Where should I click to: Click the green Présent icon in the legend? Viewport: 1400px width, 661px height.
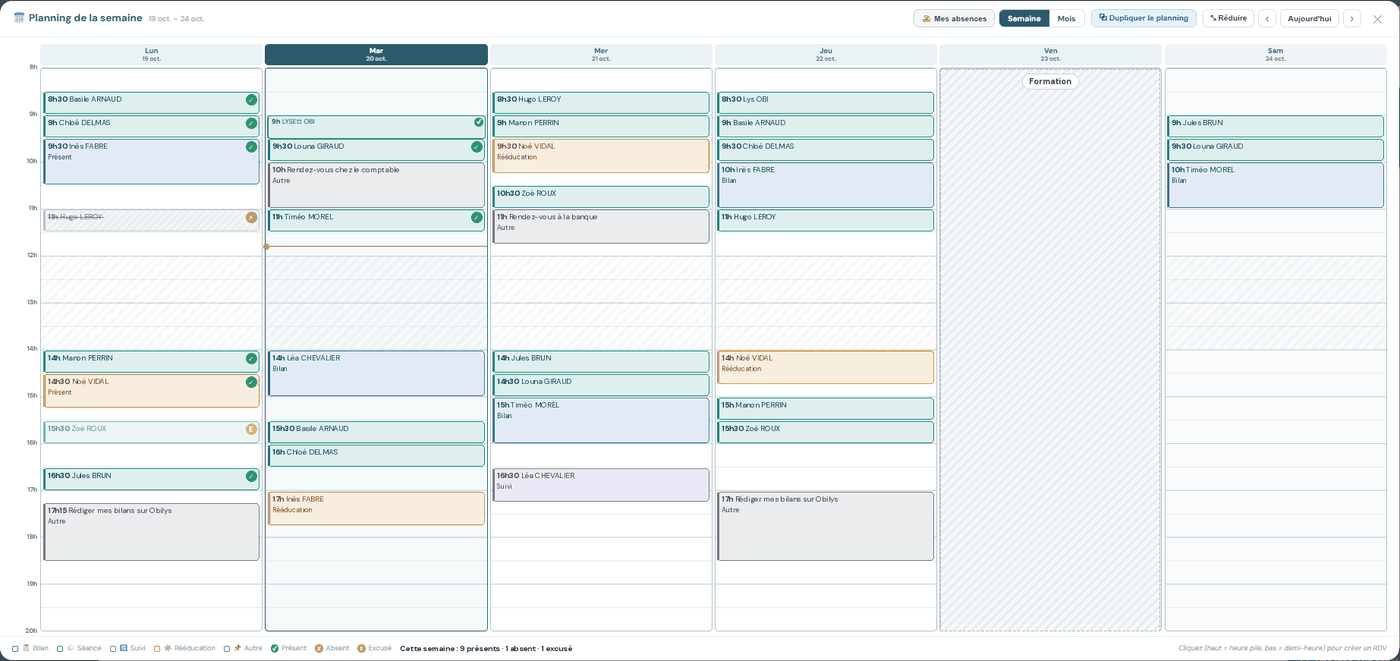pos(275,648)
